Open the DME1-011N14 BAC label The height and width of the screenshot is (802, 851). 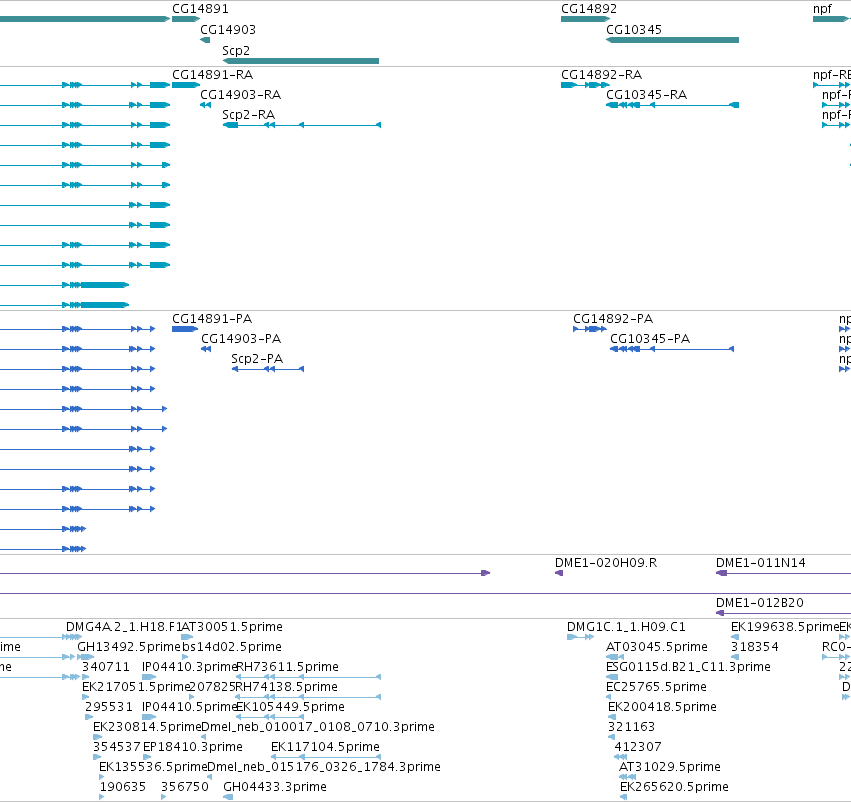(x=761, y=563)
